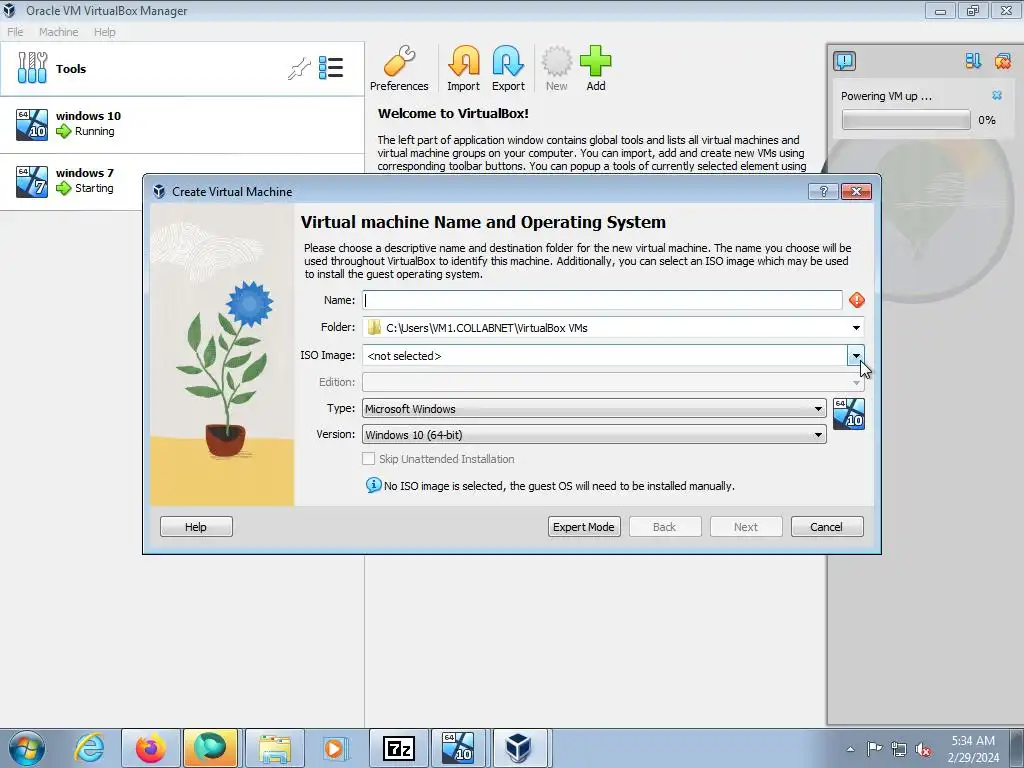1024x768 pixels.
Task: Click the network tray icon
Action: [x=899, y=749]
